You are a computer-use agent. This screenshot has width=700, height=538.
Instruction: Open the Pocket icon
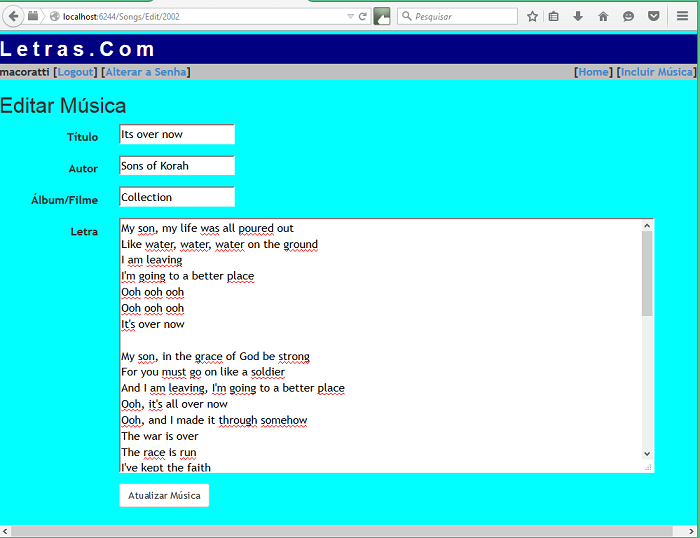[654, 17]
